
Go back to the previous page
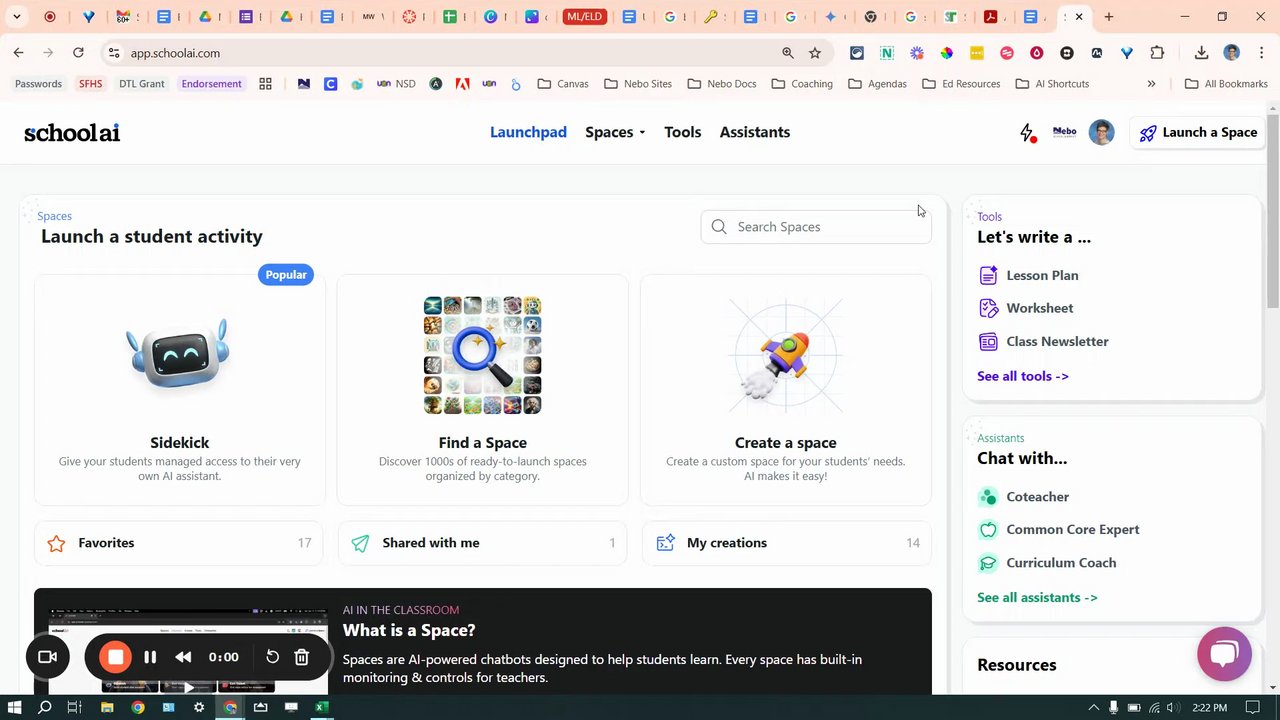pyautogui.click(x=19, y=53)
